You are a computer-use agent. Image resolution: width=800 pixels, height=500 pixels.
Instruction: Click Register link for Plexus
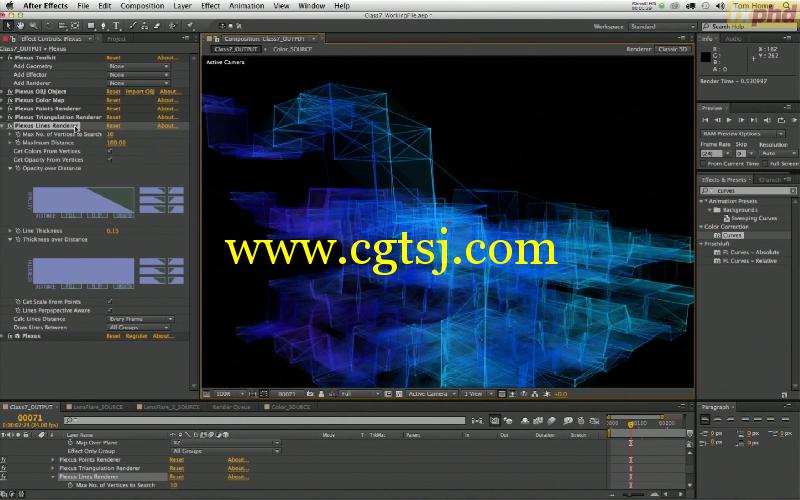pyautogui.click(x=136, y=336)
